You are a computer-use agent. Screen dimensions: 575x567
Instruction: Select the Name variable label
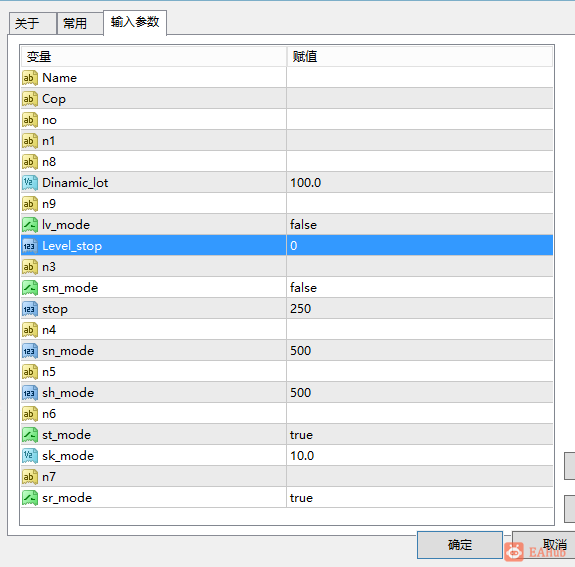click(59, 78)
